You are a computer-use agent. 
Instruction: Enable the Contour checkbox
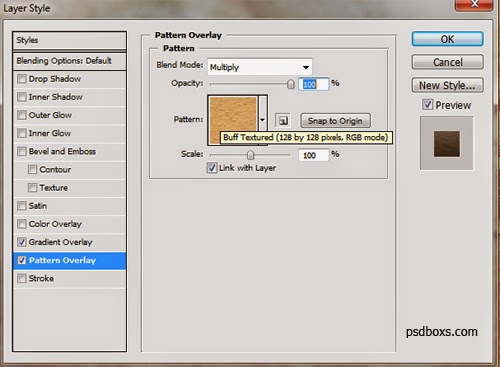(32, 170)
